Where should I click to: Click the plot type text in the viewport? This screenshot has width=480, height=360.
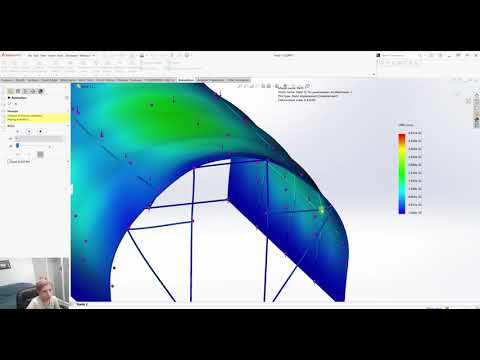(x=308, y=96)
